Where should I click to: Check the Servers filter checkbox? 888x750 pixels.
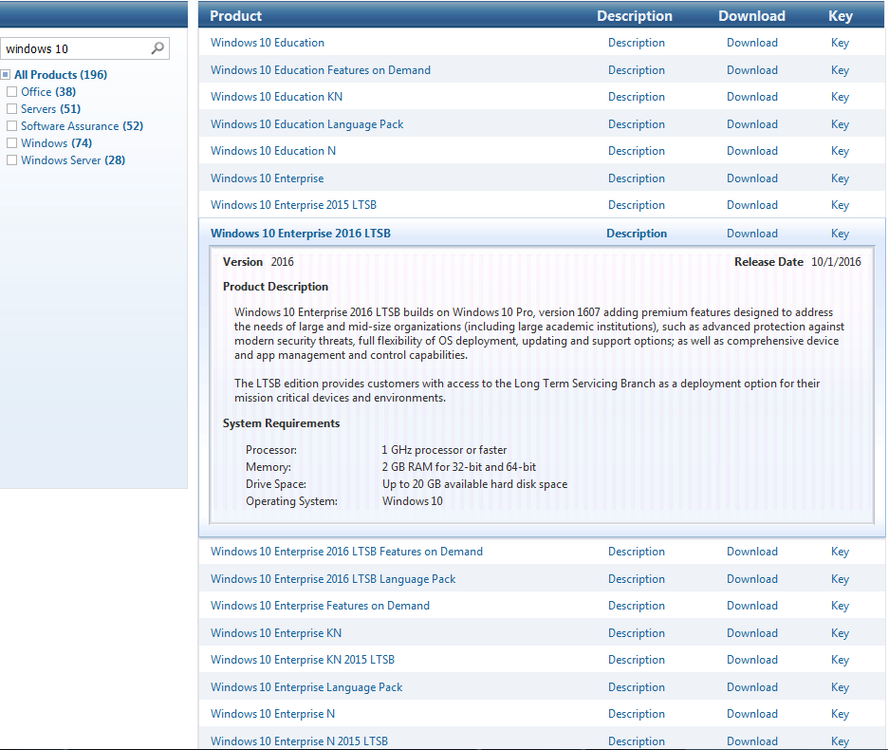(x=11, y=109)
